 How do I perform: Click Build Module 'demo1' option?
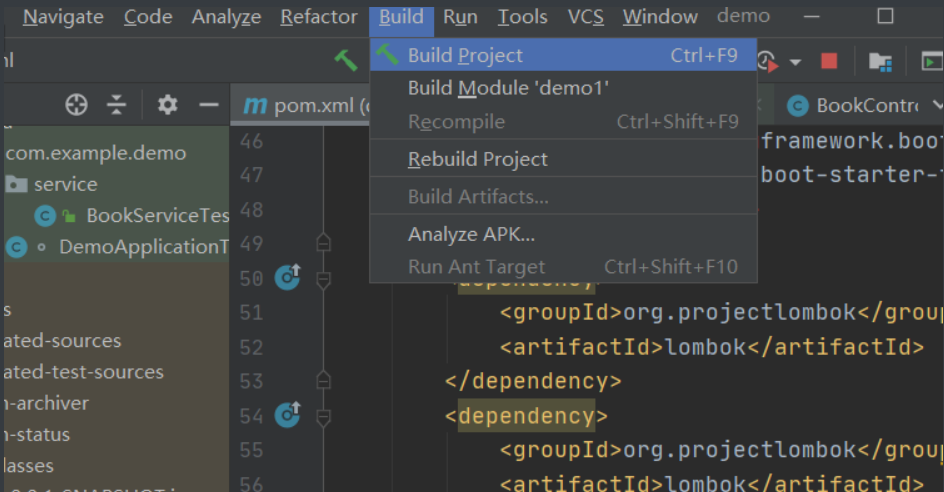pos(508,88)
